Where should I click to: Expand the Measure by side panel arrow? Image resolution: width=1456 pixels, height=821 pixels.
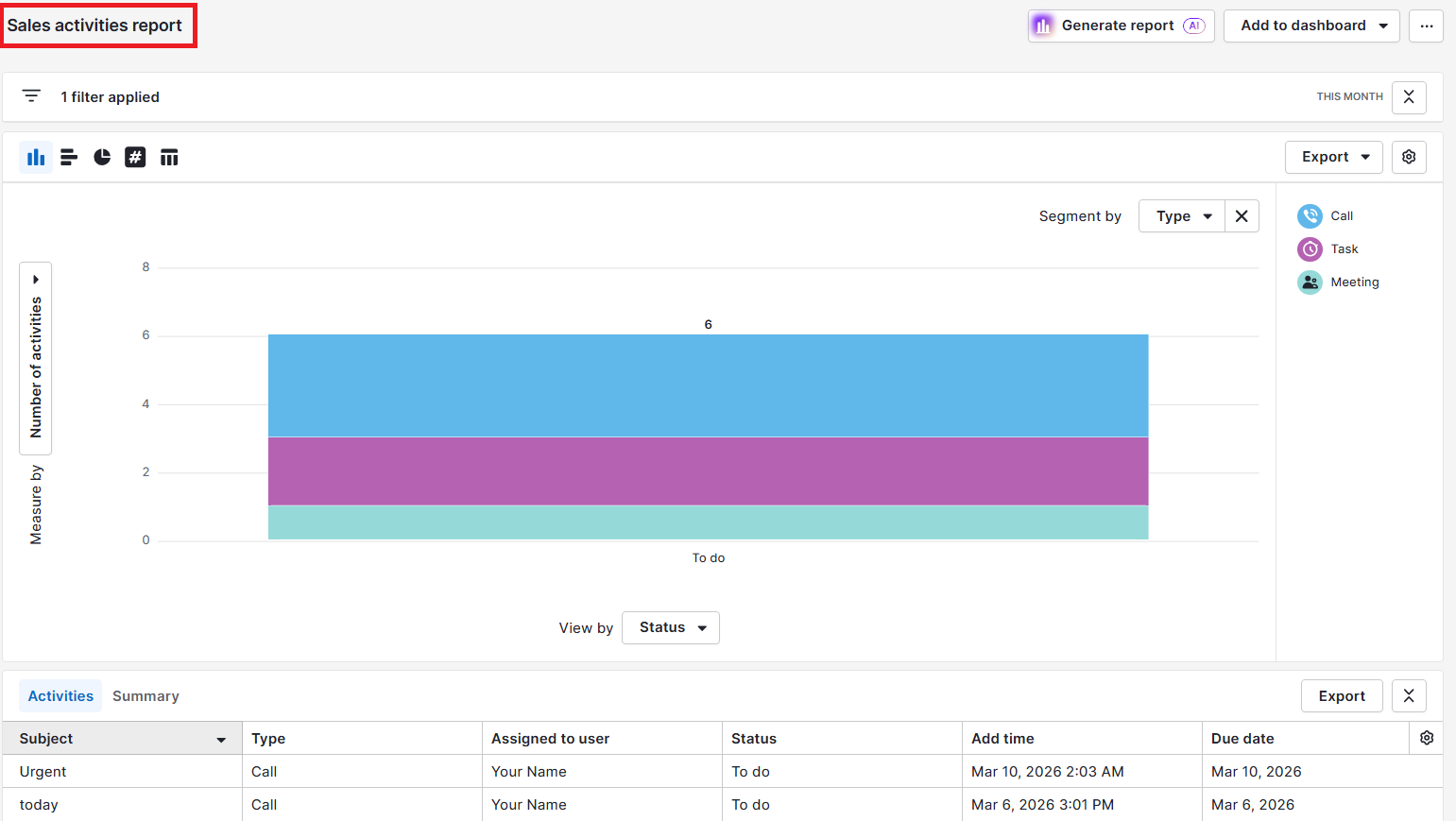click(35, 278)
